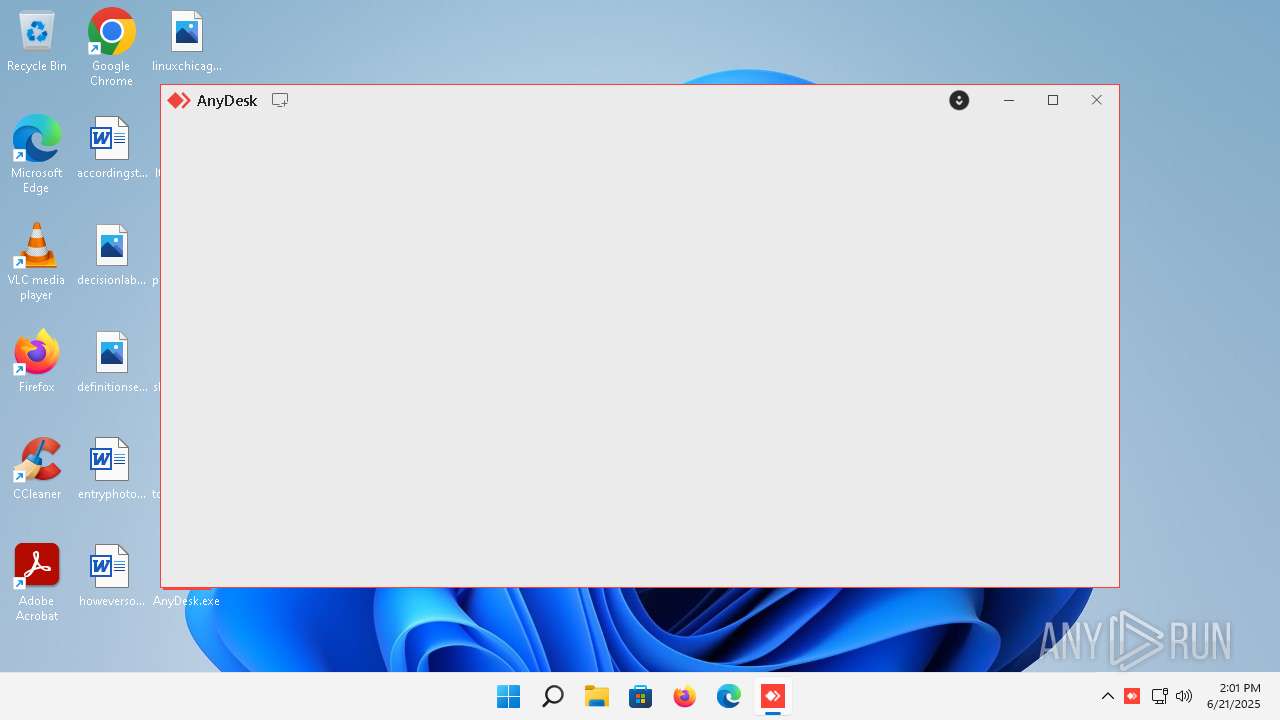This screenshot has height=720, width=1280.
Task: Select the Google Chrome desktop shortcut
Action: pyautogui.click(x=111, y=47)
